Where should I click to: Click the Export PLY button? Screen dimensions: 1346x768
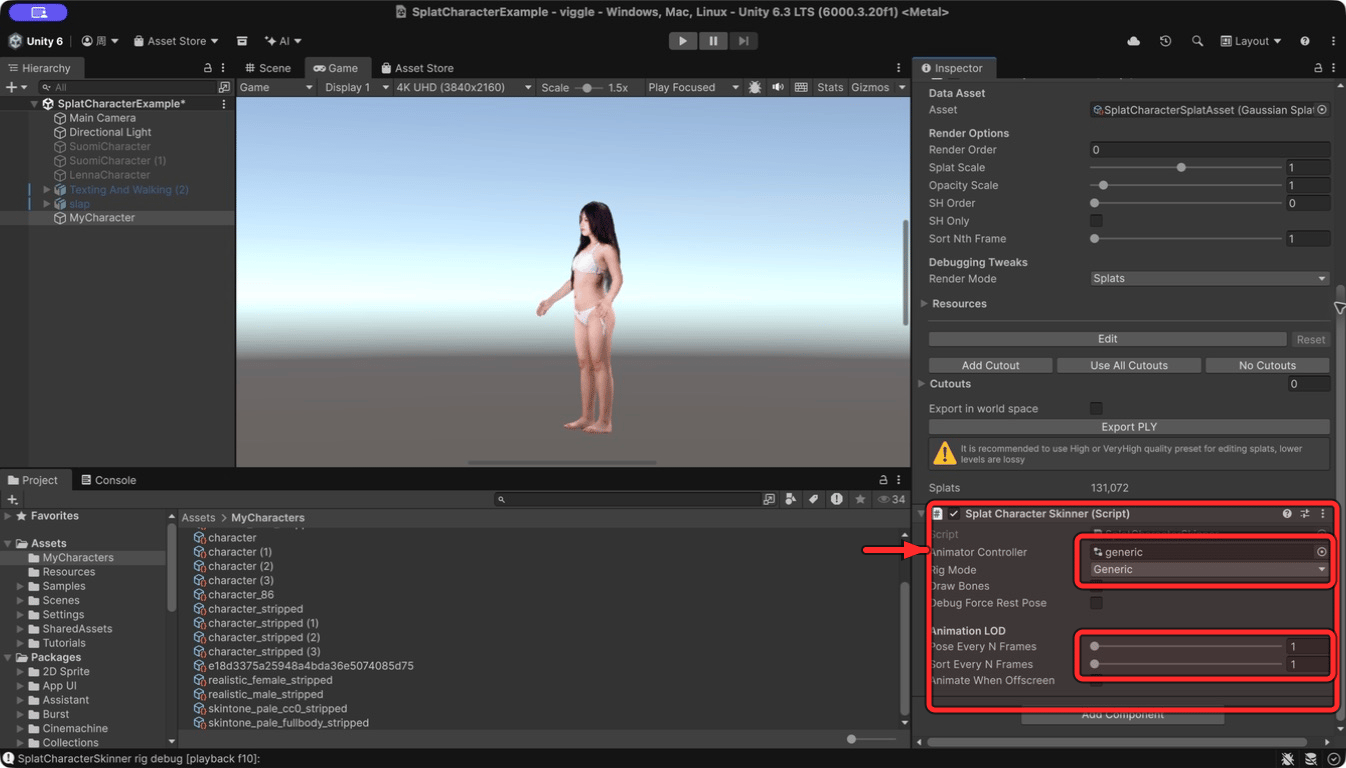tap(1129, 427)
